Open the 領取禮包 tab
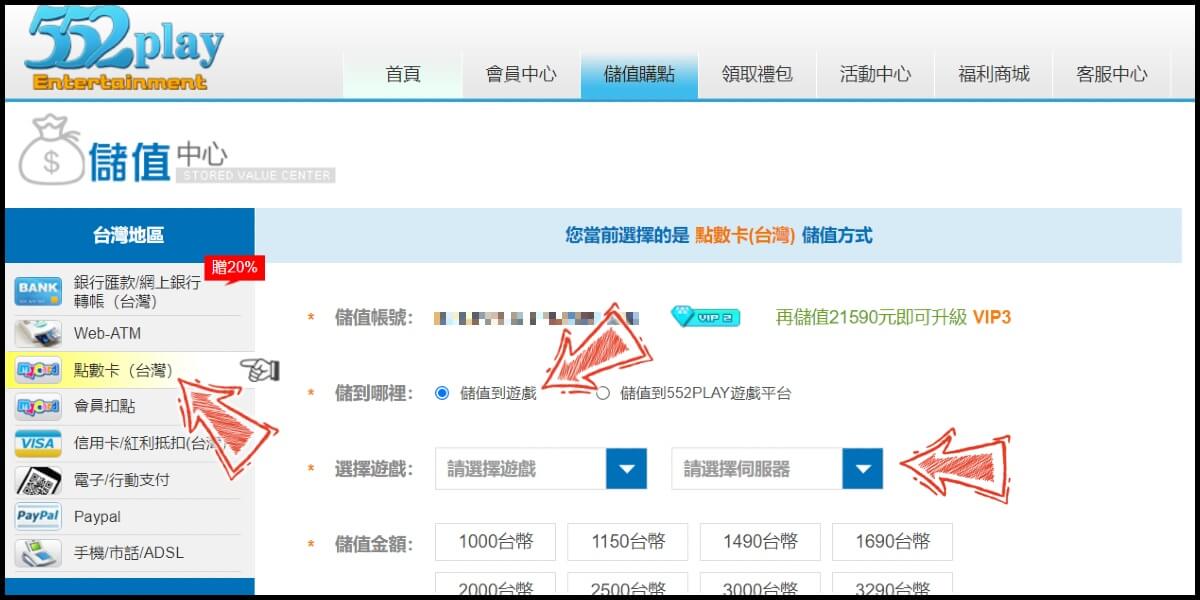This screenshot has height=600, width=1200. coord(757,74)
